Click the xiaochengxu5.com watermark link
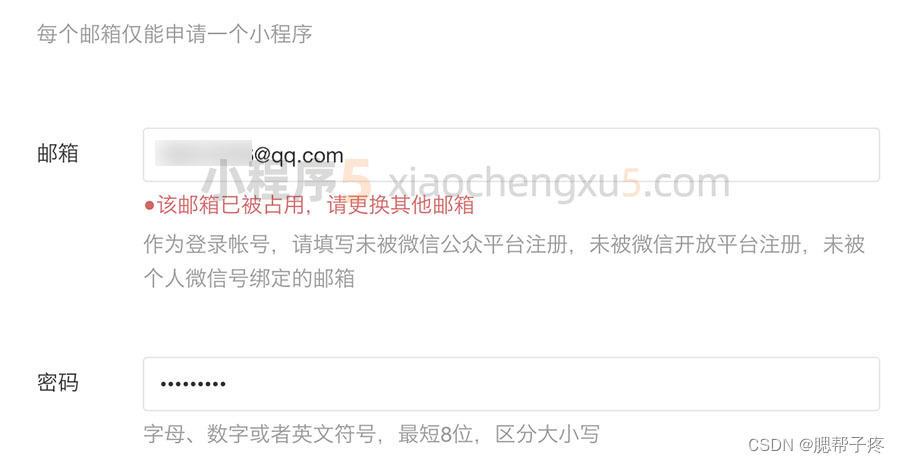This screenshot has width=900, height=463. tap(558, 183)
